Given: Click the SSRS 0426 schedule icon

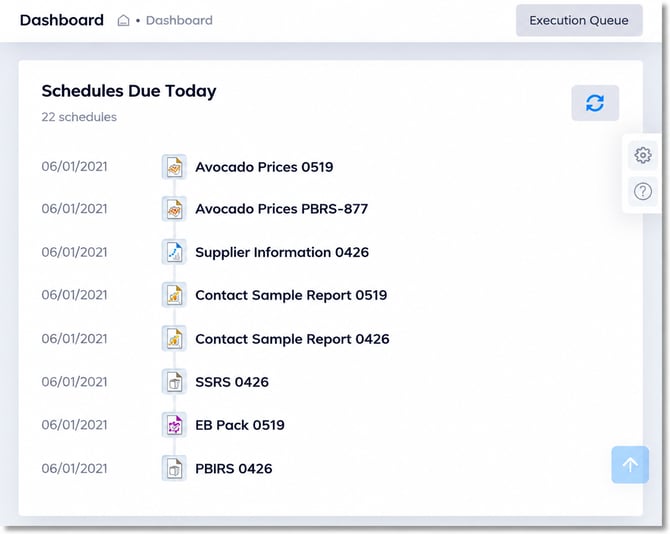Looking at the screenshot, I should [174, 381].
